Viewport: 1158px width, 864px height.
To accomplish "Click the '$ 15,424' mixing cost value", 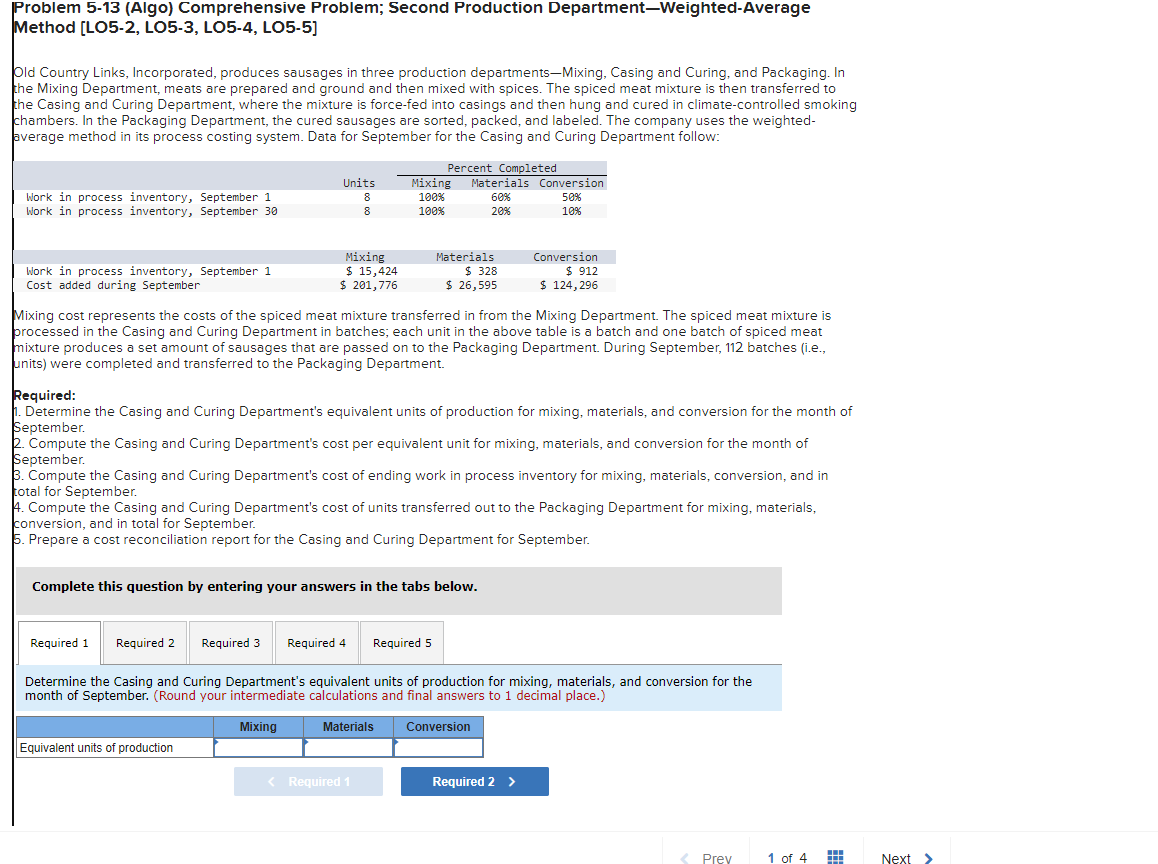I will click(x=371, y=271).
